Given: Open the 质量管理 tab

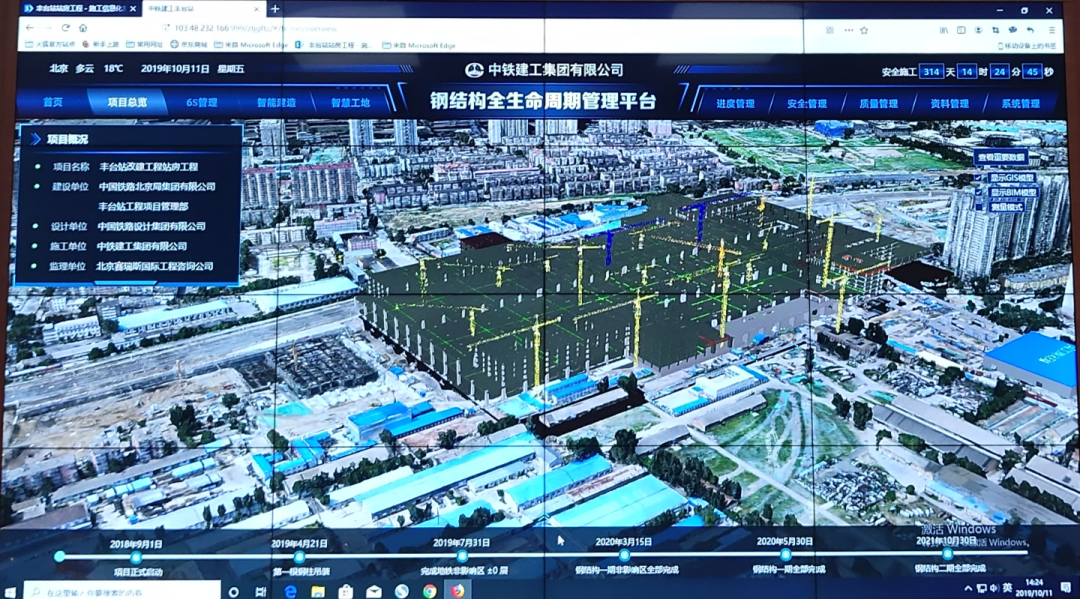Looking at the screenshot, I should click(x=878, y=103).
